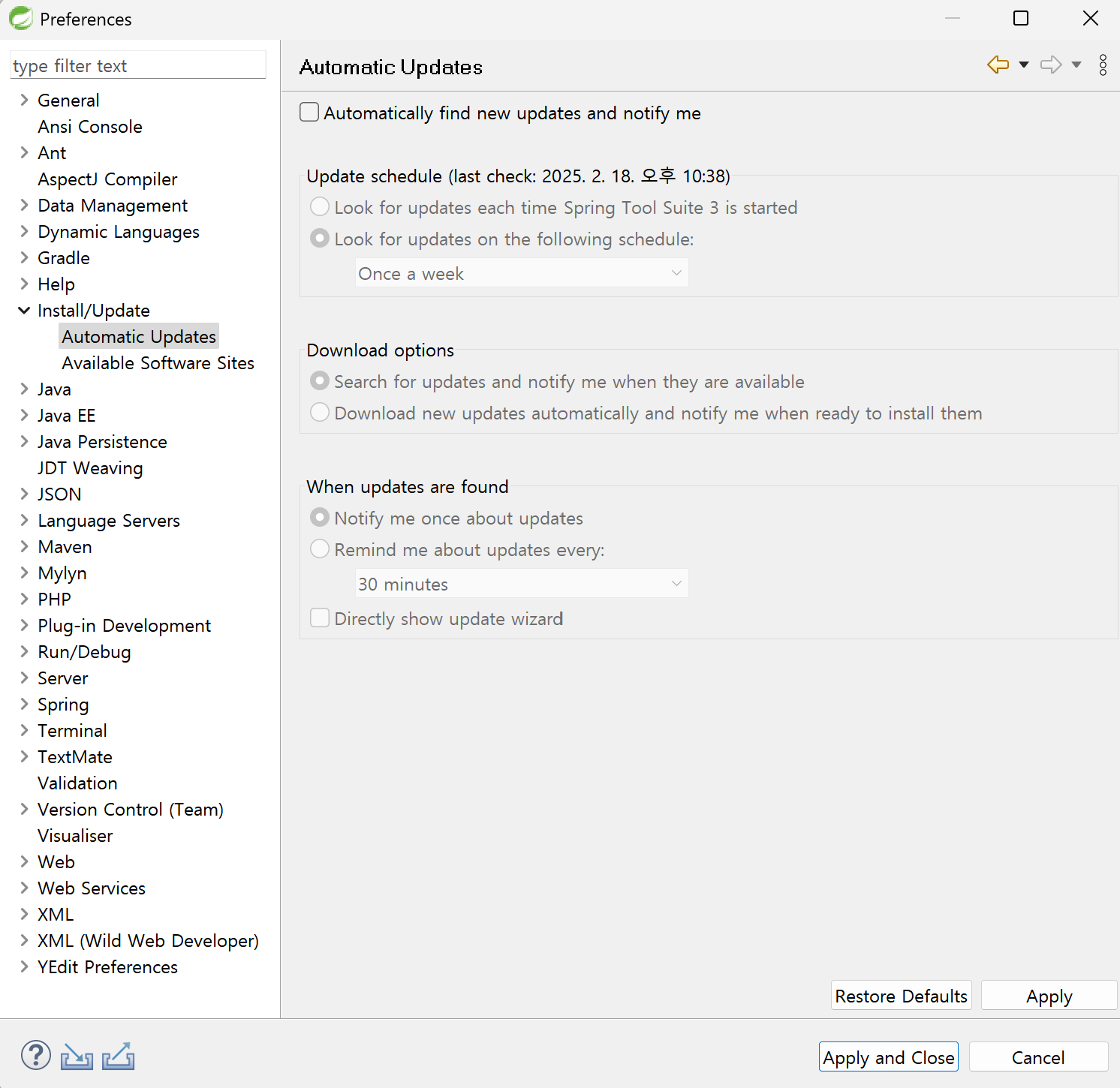Select Search for updates and notify option
This screenshot has width=1120, height=1088.
pos(320,380)
